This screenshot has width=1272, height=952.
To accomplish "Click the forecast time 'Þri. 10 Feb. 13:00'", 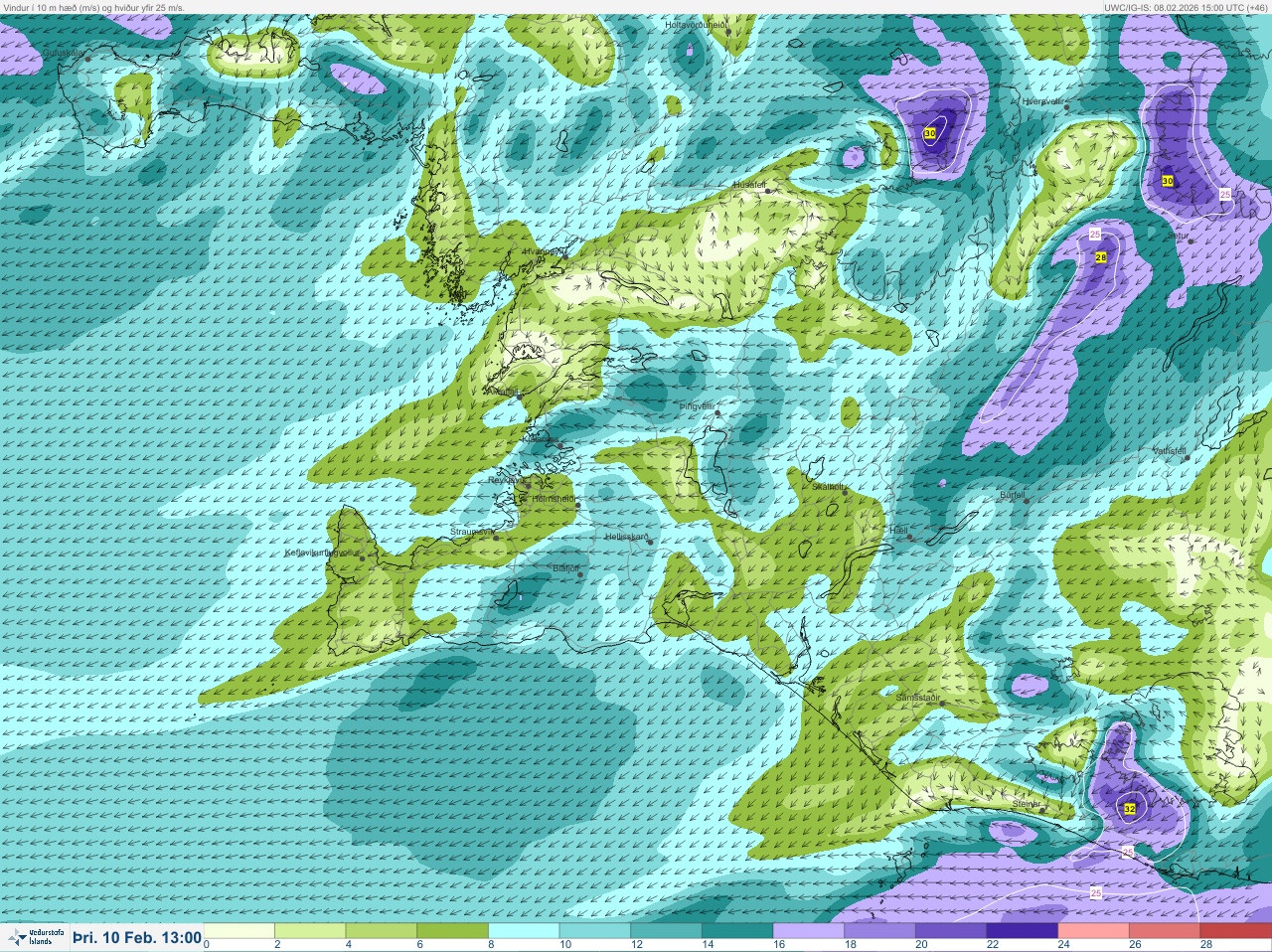I will (137, 937).
